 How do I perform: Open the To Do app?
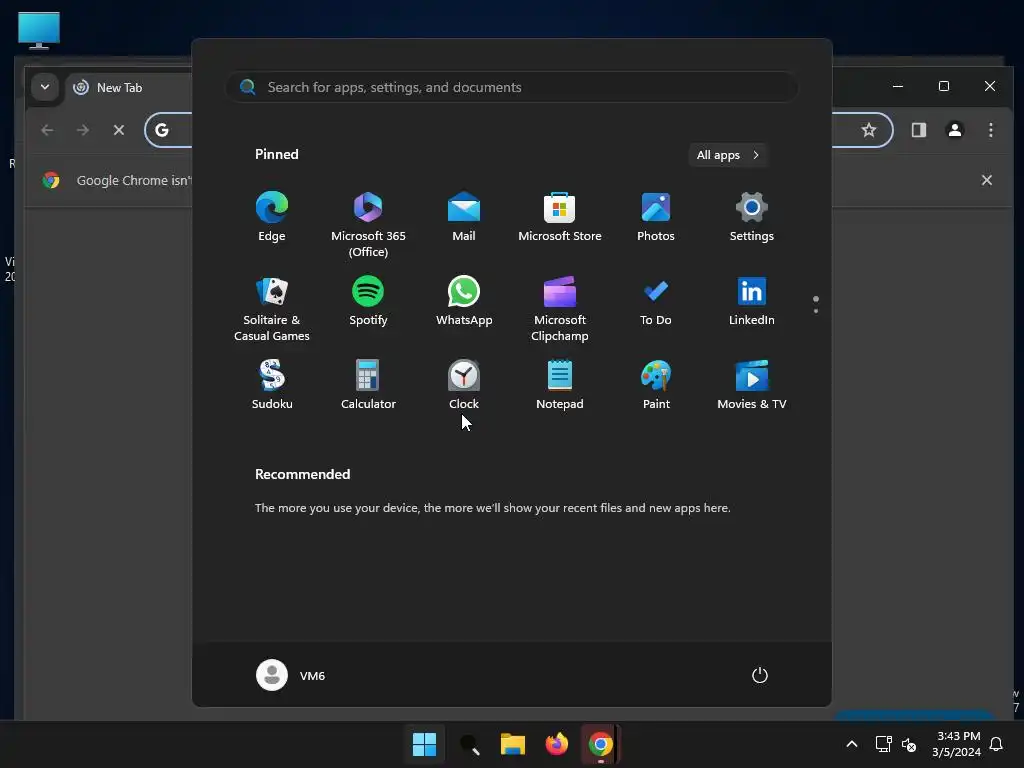pyautogui.click(x=656, y=301)
